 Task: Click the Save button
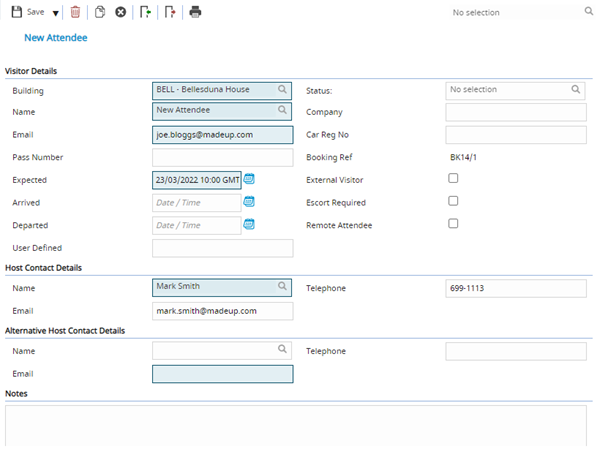pos(28,12)
